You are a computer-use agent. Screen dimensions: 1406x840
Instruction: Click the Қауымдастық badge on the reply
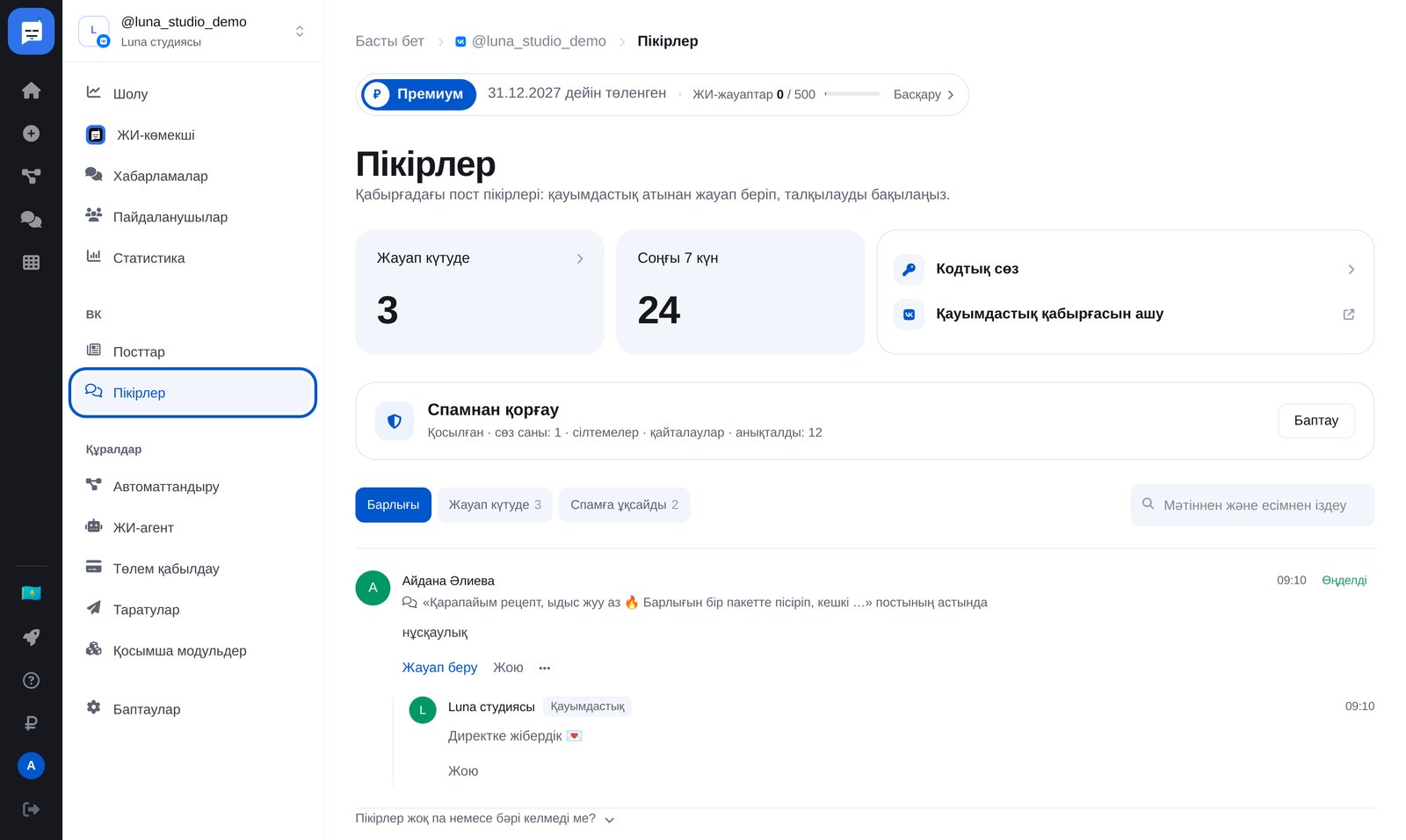(x=587, y=706)
